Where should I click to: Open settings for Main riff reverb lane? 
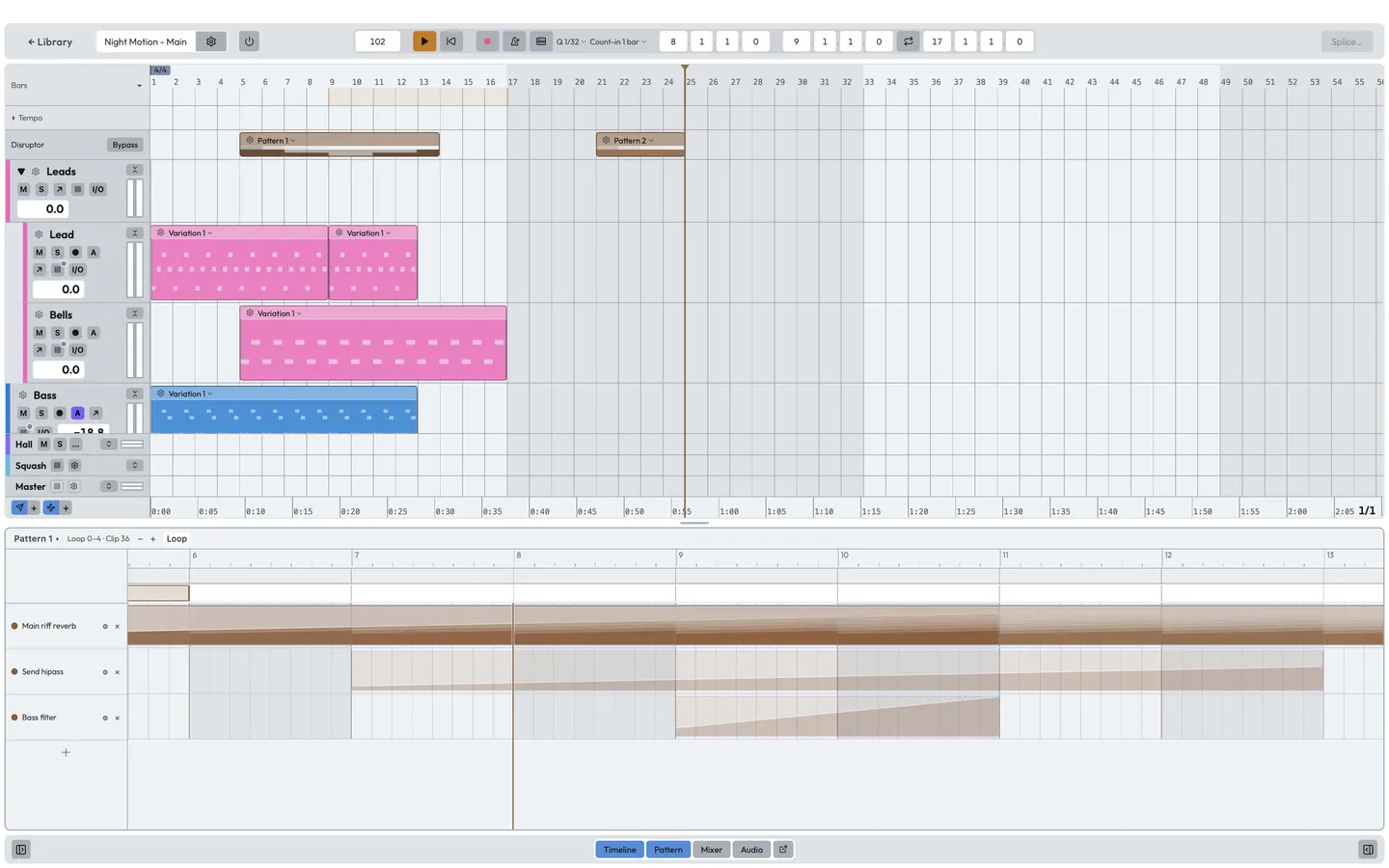[x=105, y=627]
